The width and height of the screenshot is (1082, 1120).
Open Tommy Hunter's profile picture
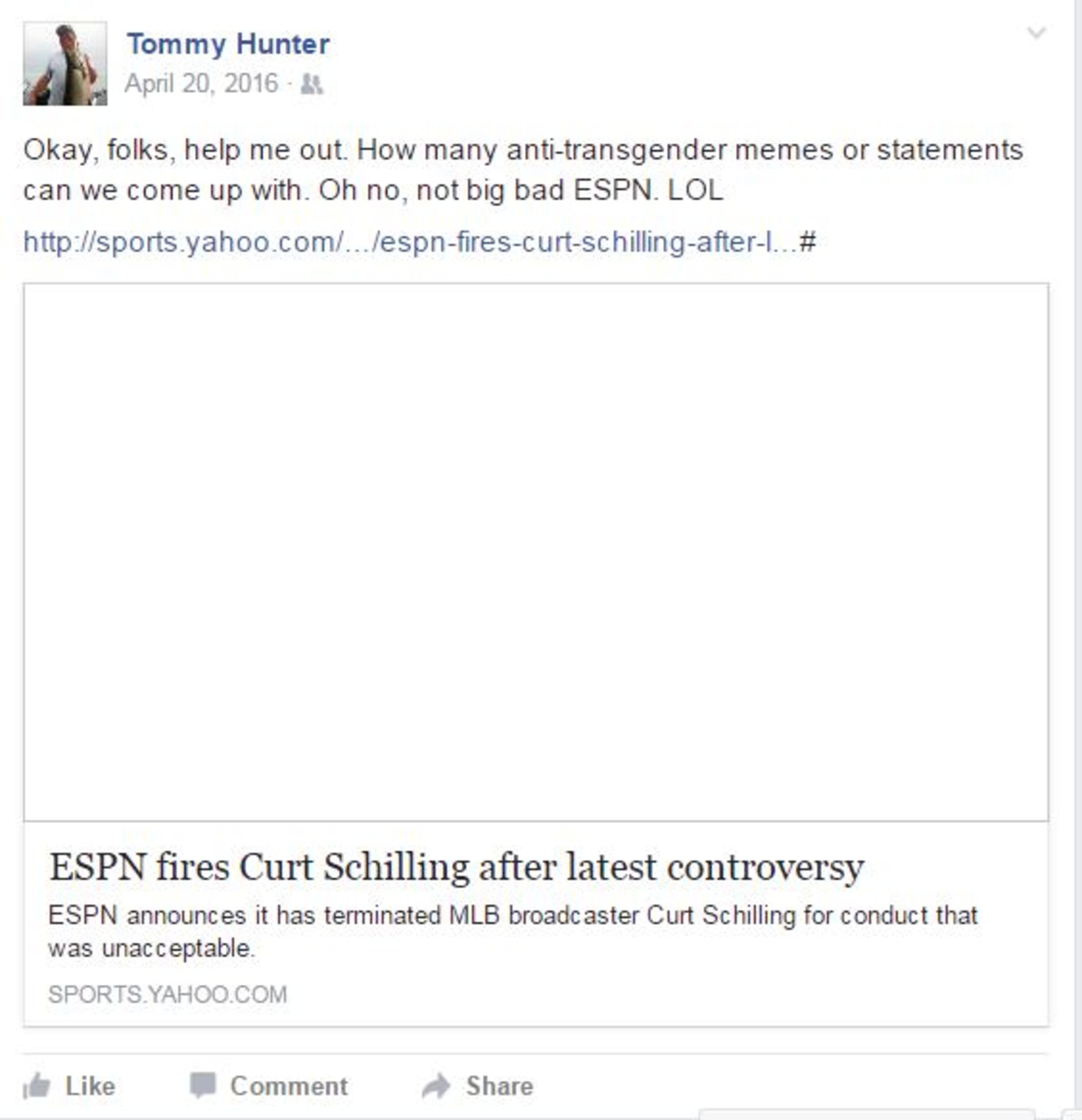[x=65, y=63]
